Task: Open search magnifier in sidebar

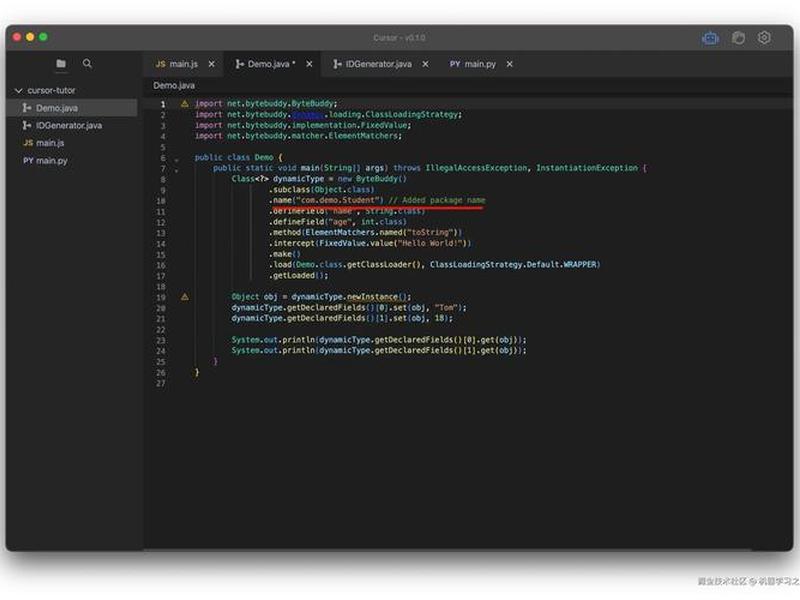Action: (87, 64)
